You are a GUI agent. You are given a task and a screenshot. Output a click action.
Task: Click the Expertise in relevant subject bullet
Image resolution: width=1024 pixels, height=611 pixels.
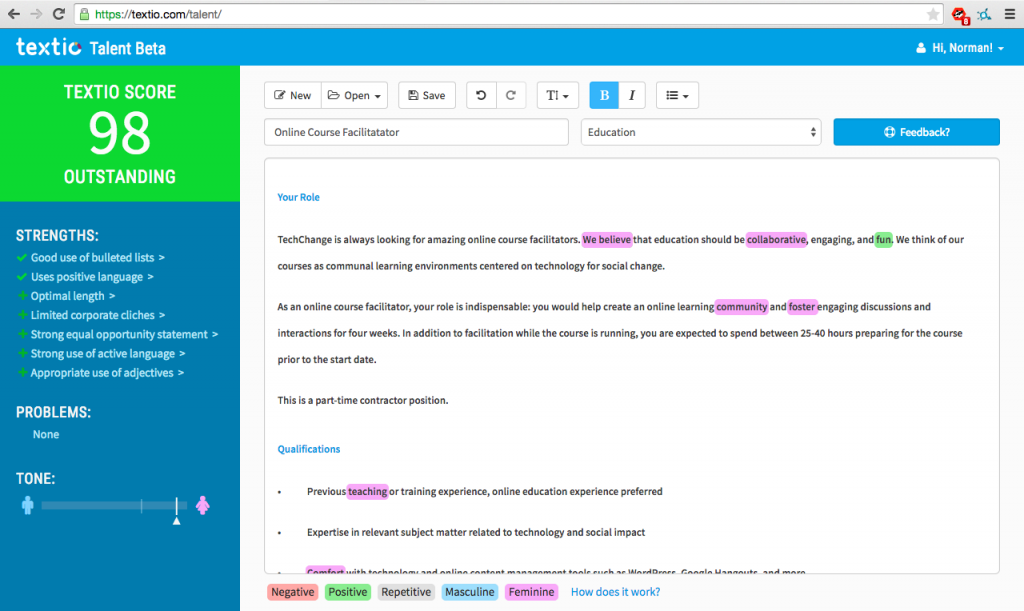pyautogui.click(x=476, y=532)
